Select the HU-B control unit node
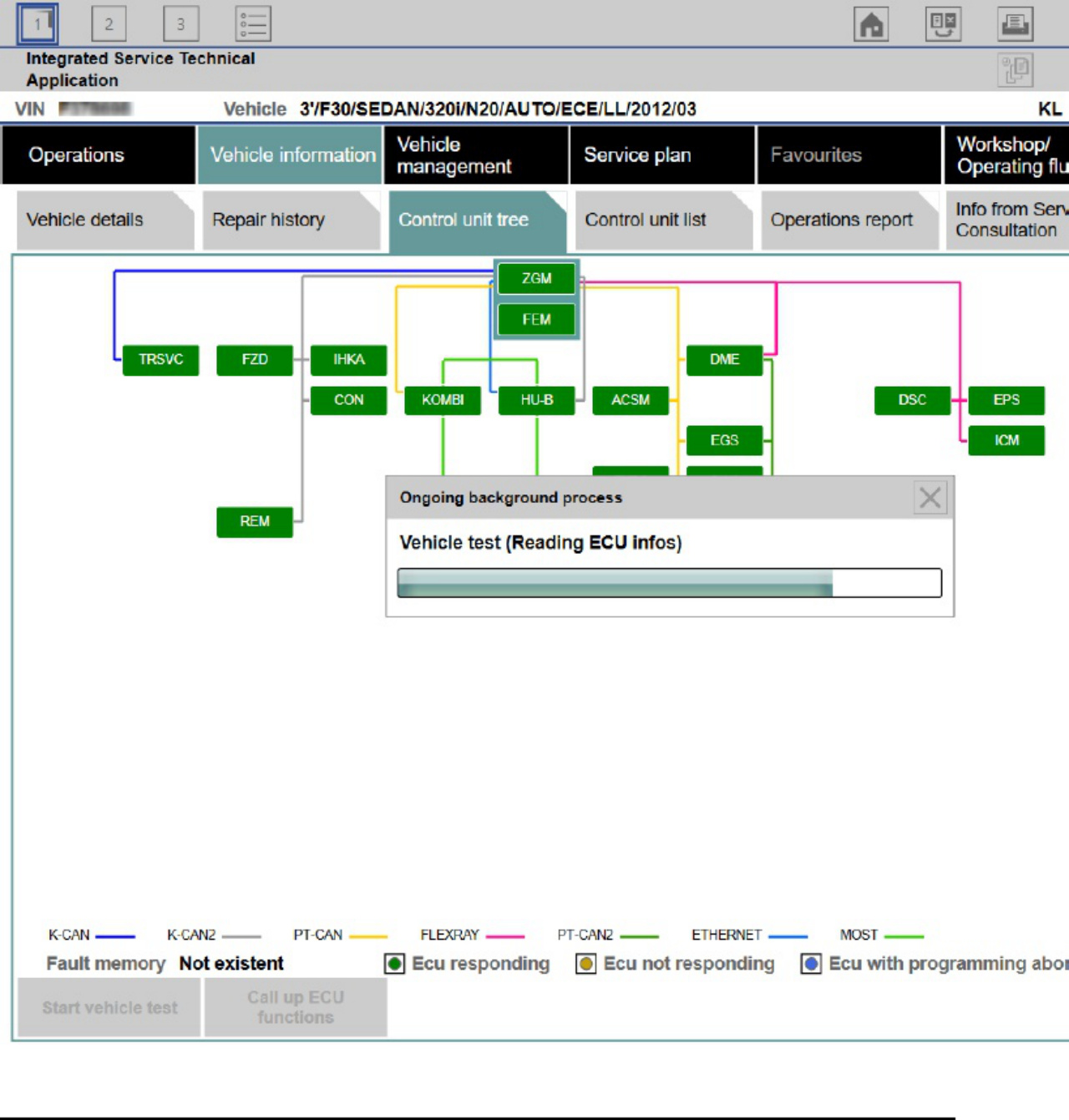This screenshot has height=1120, width=1069. coord(537,400)
